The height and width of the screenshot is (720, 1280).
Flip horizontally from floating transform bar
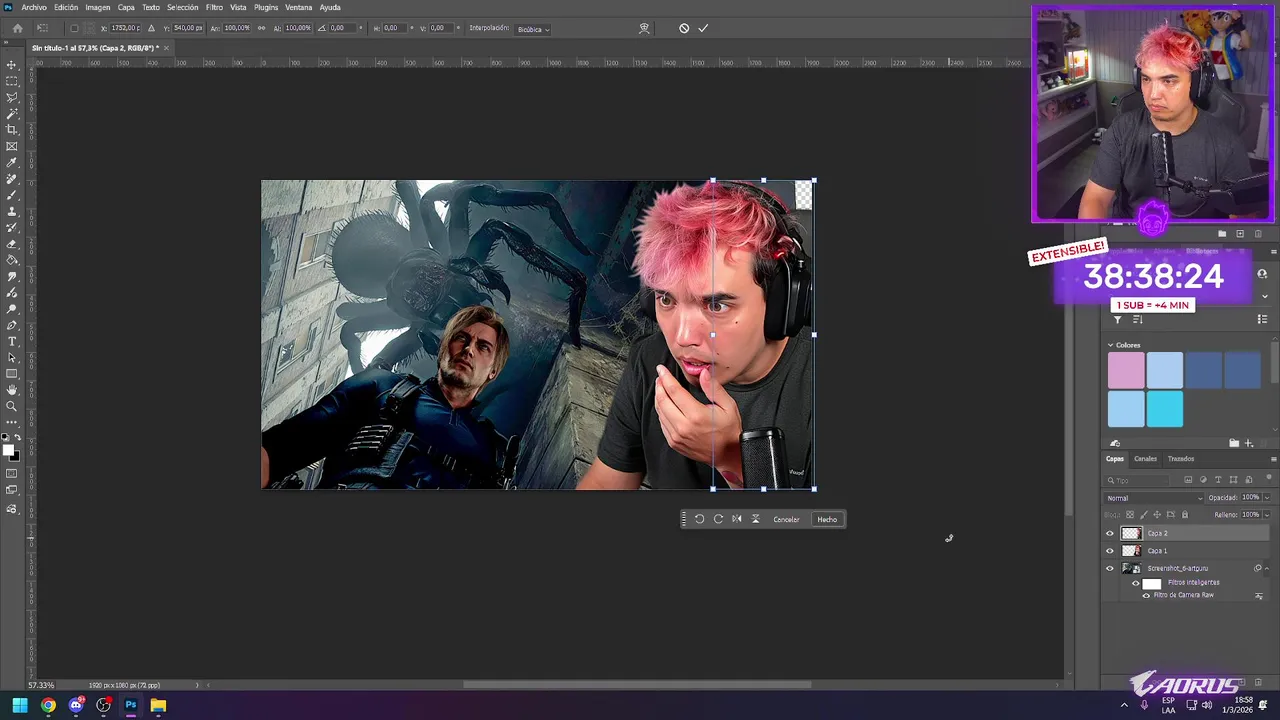coord(737,519)
